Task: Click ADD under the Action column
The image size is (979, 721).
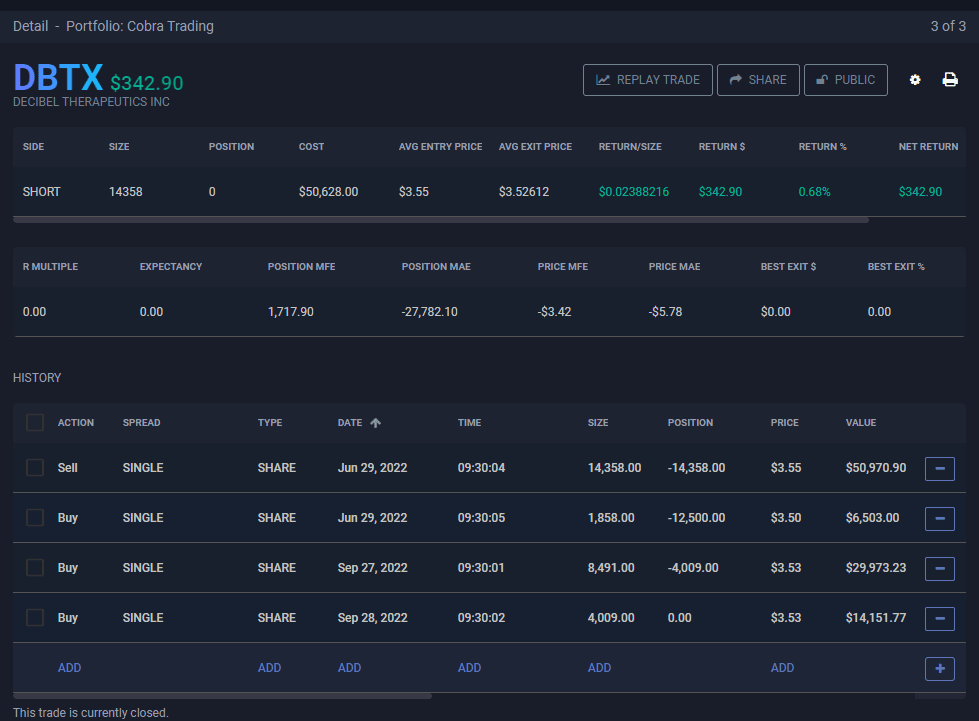Action: point(69,668)
